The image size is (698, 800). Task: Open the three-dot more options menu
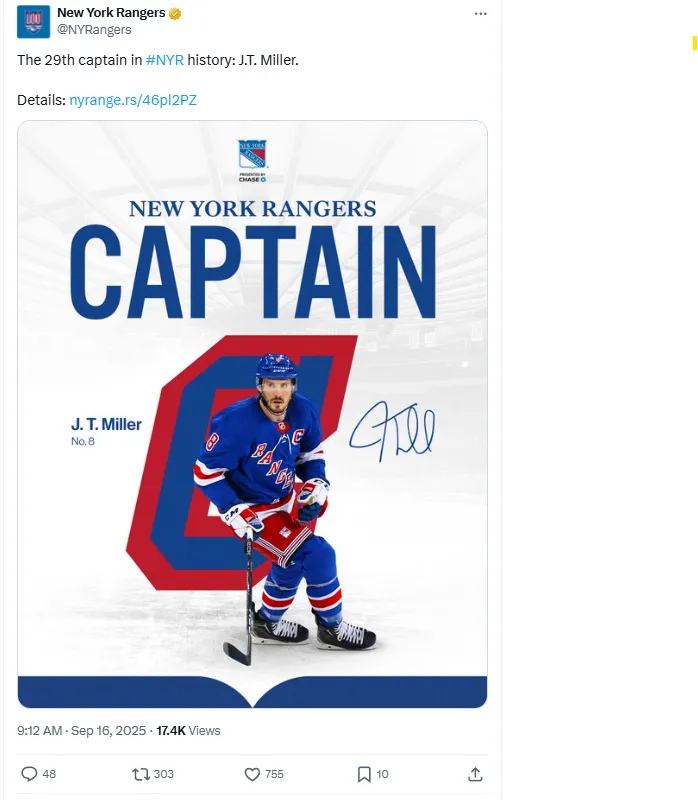(x=481, y=14)
